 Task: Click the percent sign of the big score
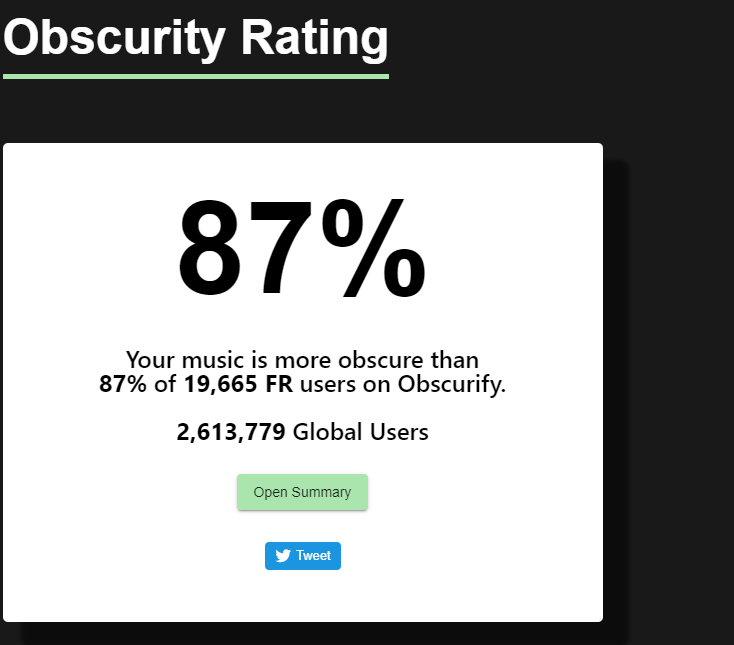point(374,248)
